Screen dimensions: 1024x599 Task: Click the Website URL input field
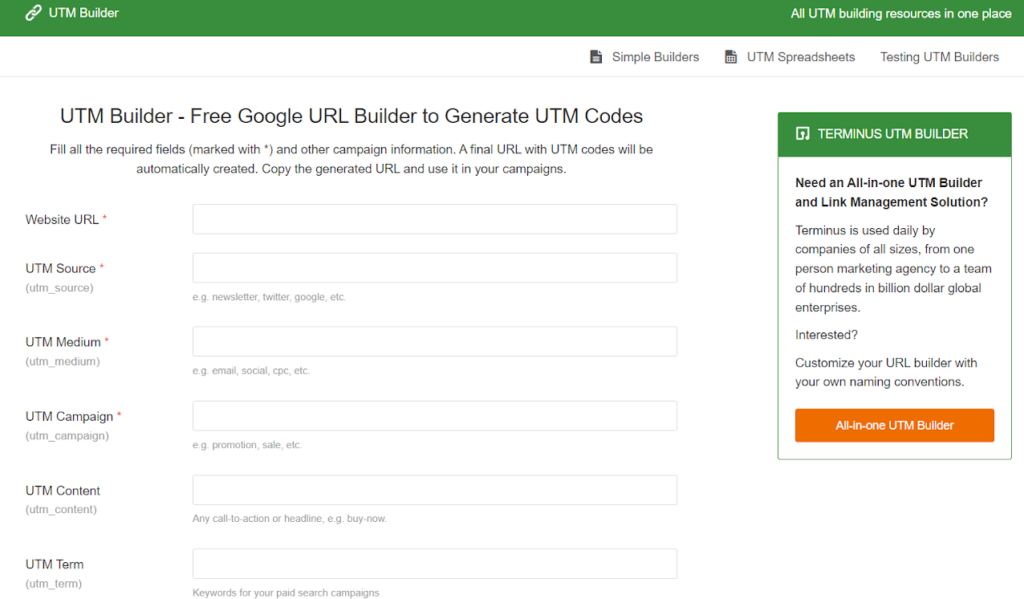click(433, 219)
